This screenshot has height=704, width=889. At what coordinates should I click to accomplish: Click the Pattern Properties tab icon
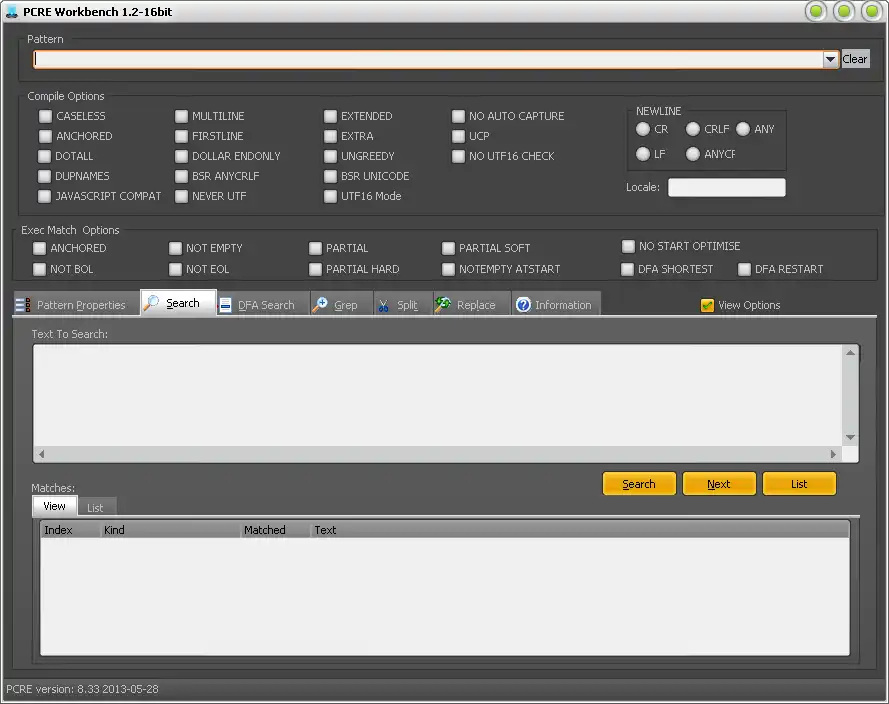click(23, 305)
